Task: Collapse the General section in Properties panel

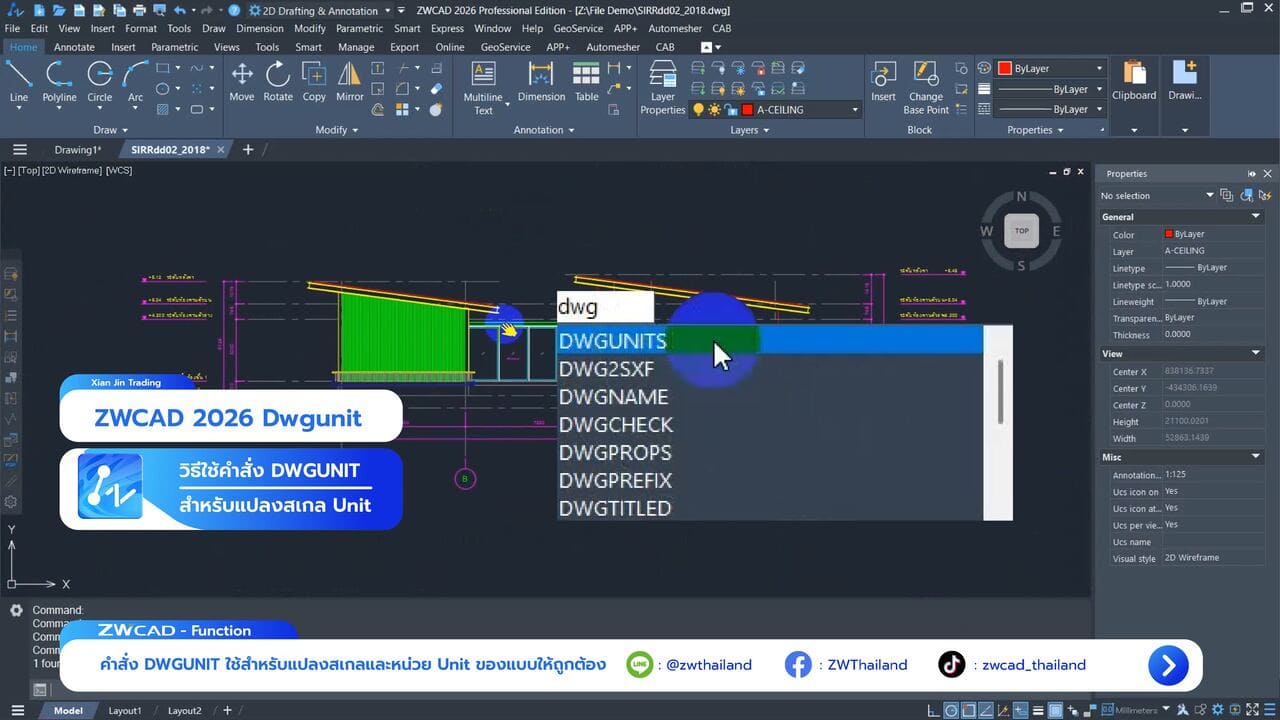Action: (x=1256, y=217)
